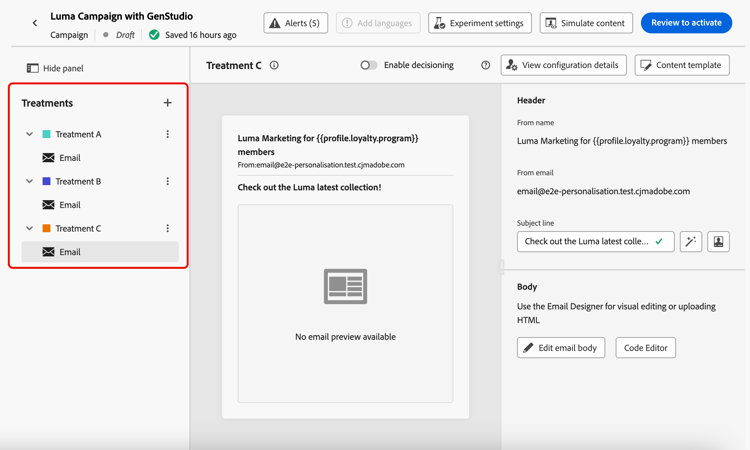Click the greyed-out Add languages button

[x=378, y=23]
